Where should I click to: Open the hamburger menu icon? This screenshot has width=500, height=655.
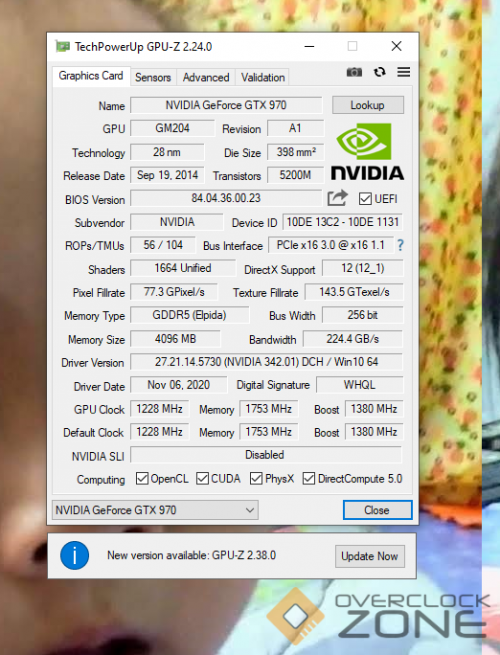pos(403,72)
